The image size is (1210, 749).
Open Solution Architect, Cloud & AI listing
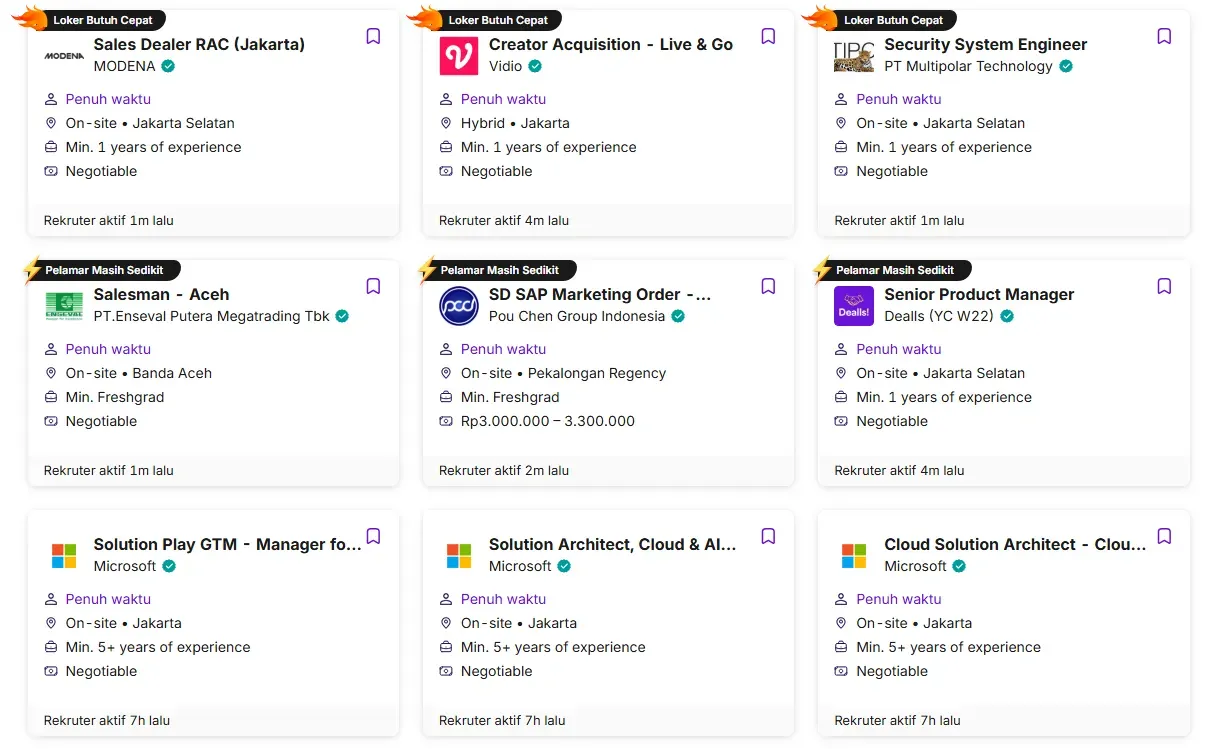[x=612, y=544]
